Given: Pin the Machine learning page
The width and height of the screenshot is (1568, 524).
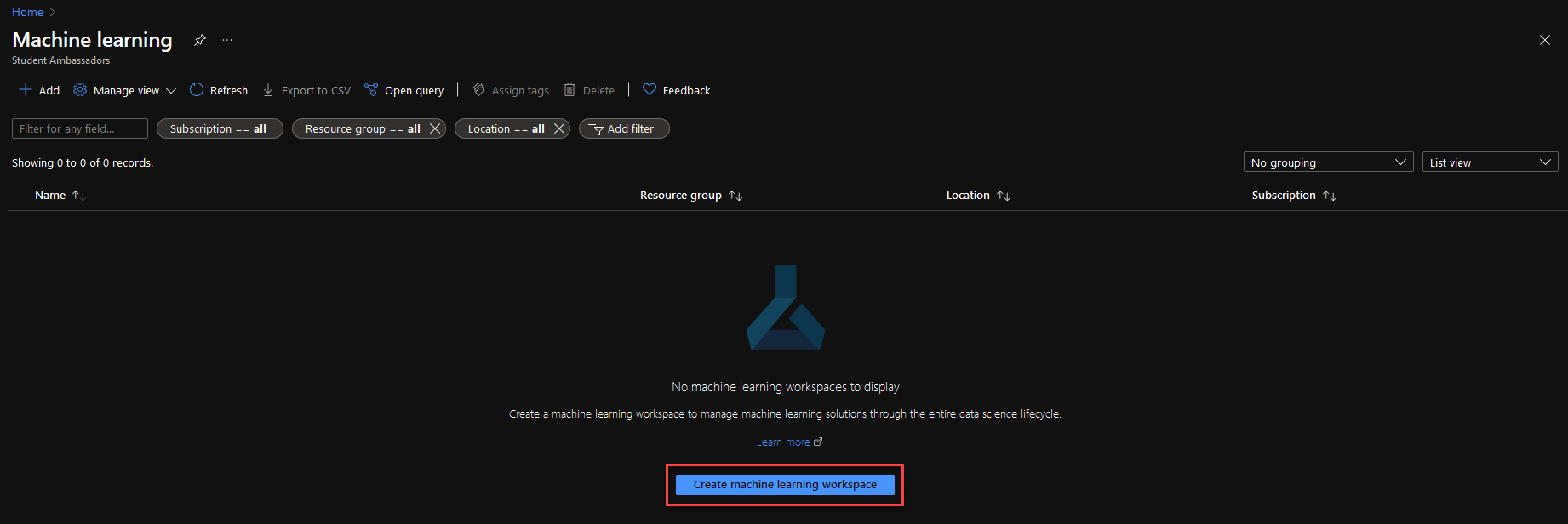Looking at the screenshot, I should pyautogui.click(x=200, y=40).
